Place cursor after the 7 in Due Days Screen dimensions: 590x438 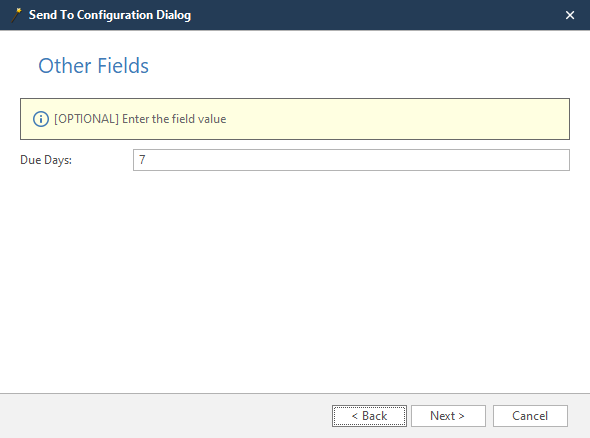(146, 160)
